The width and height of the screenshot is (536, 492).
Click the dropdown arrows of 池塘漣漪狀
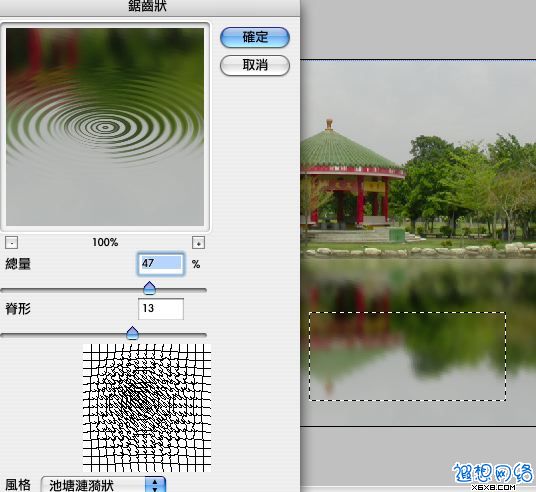[x=155, y=484]
